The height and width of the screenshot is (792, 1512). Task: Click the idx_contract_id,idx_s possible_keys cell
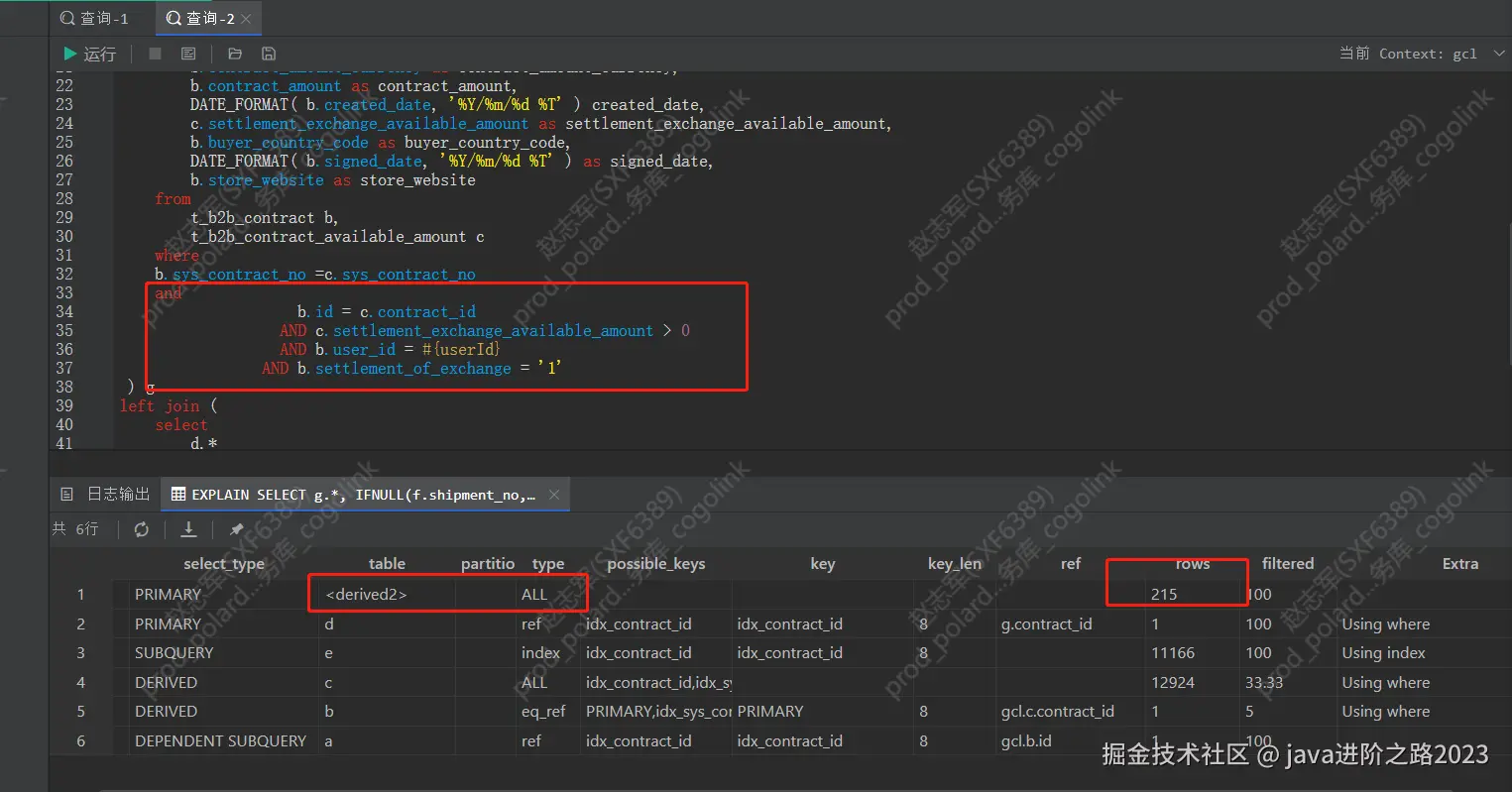658,683
